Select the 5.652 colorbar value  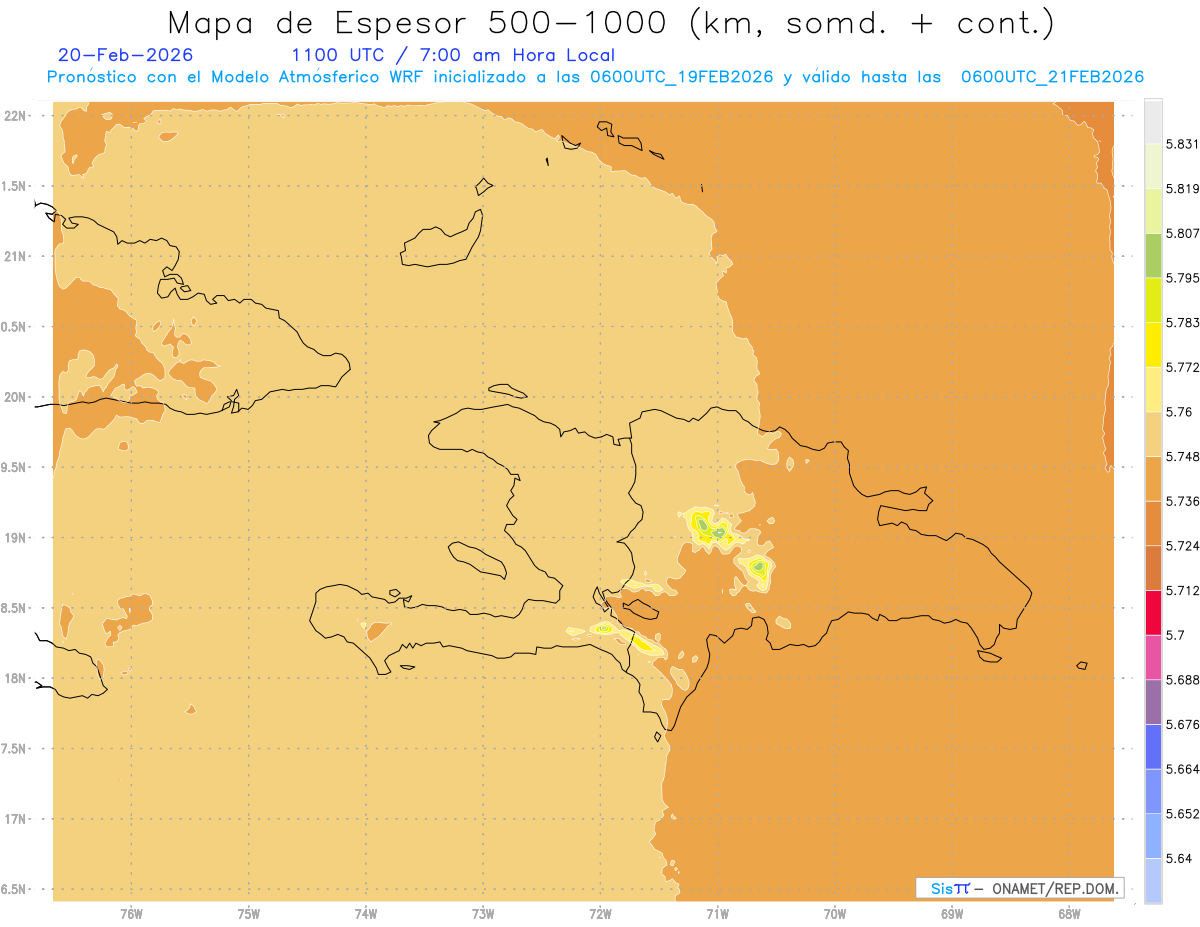[x=1183, y=814]
